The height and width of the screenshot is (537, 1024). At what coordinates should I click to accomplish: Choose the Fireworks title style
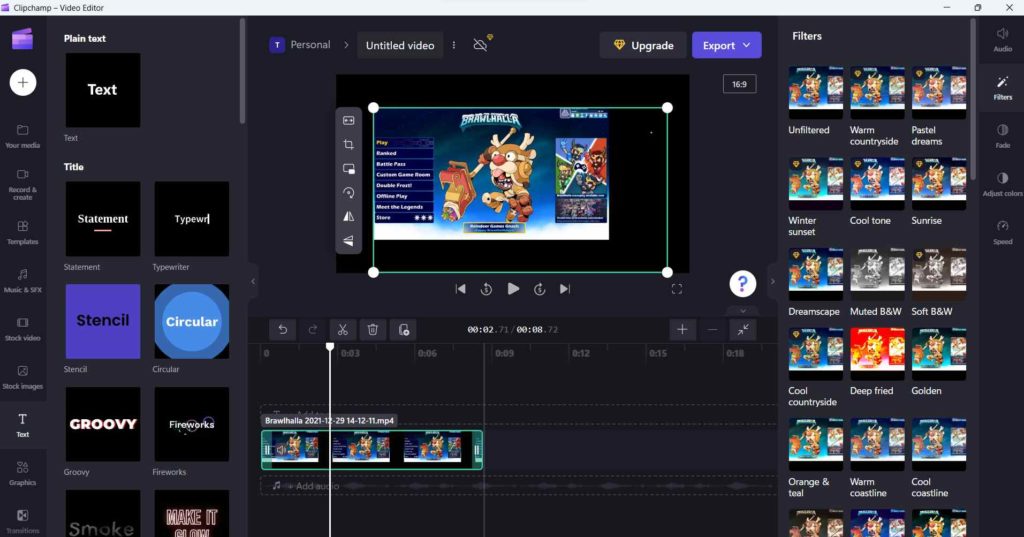click(x=191, y=424)
